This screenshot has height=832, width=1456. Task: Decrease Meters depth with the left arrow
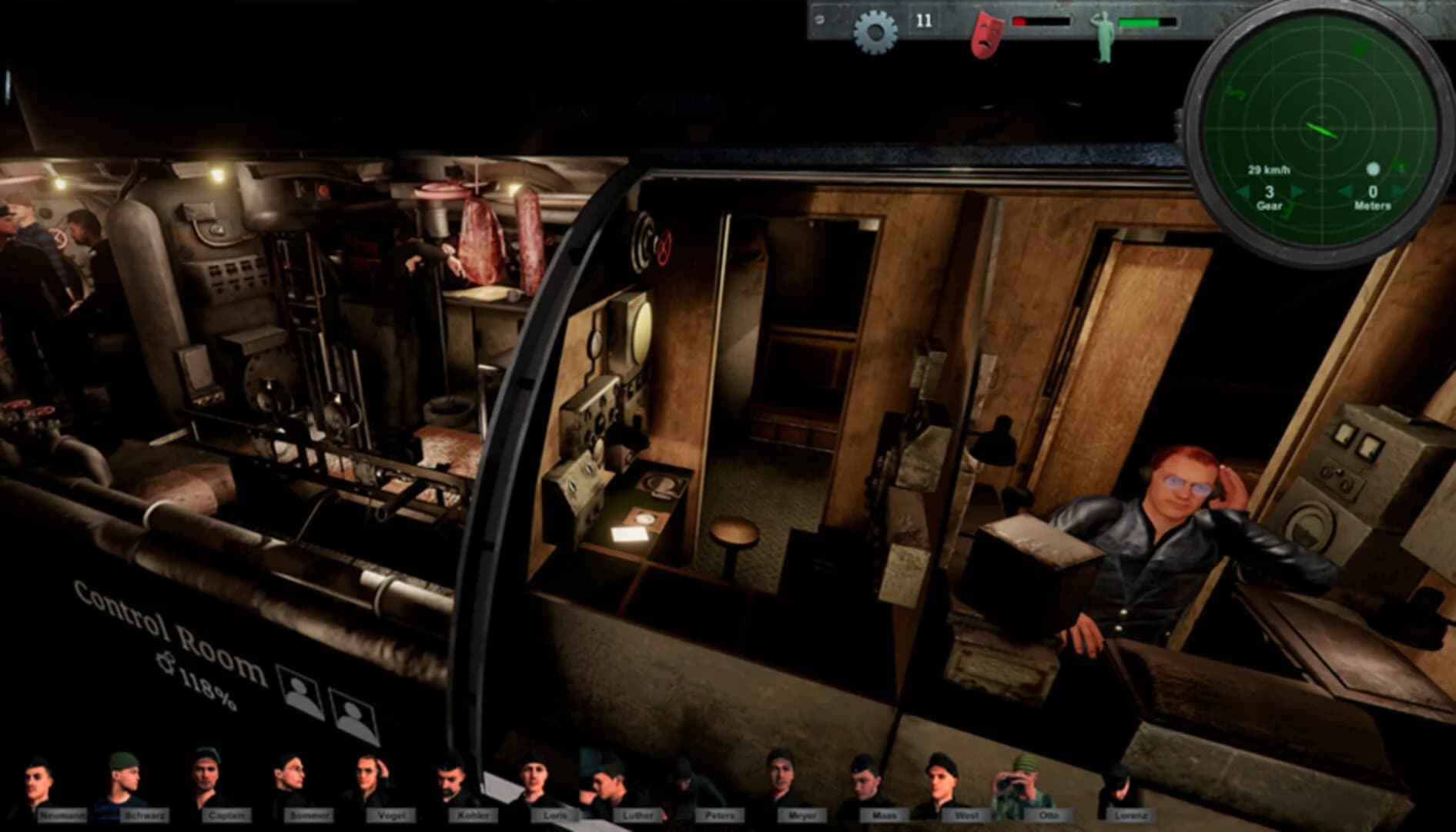[x=1344, y=191]
